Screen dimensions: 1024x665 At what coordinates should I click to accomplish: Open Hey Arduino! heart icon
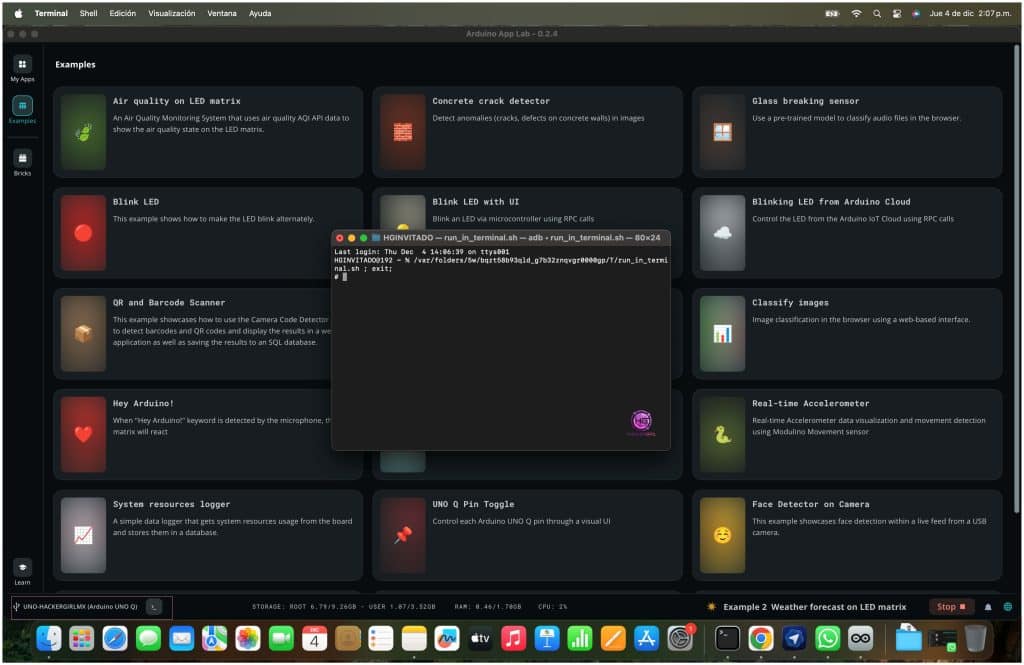83,434
